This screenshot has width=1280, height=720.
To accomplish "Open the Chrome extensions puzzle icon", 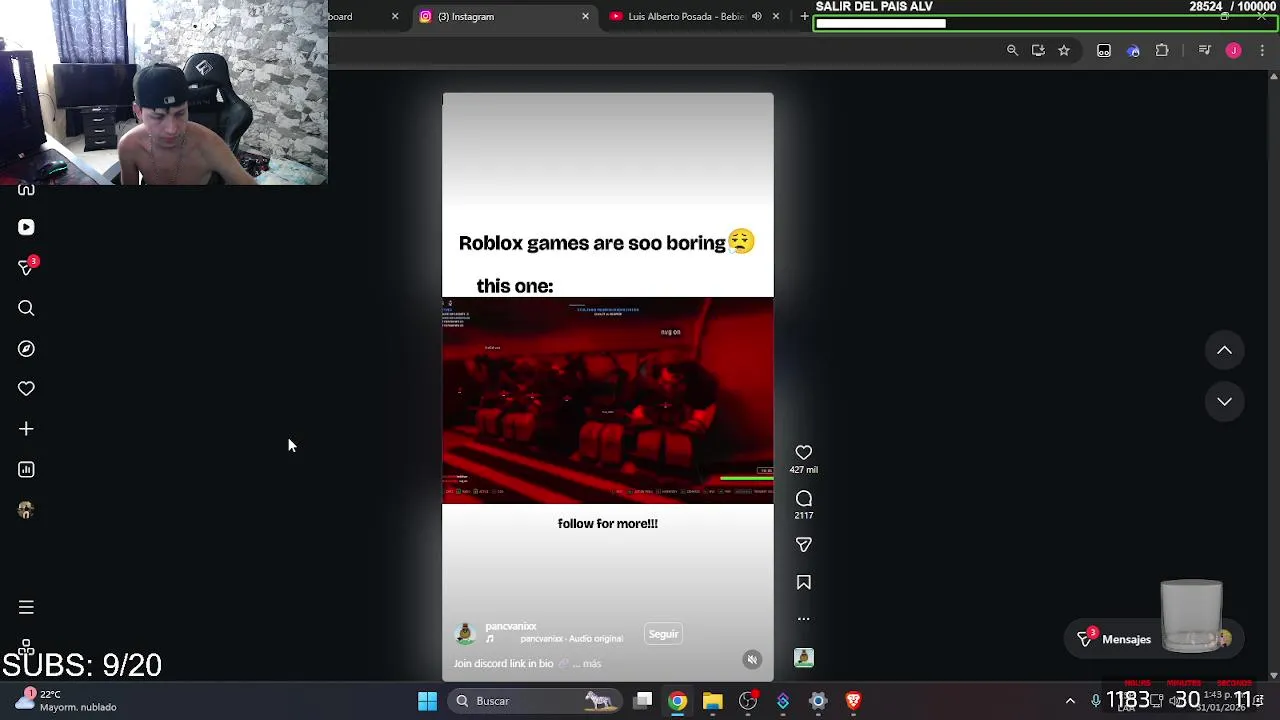I will tap(1162, 50).
